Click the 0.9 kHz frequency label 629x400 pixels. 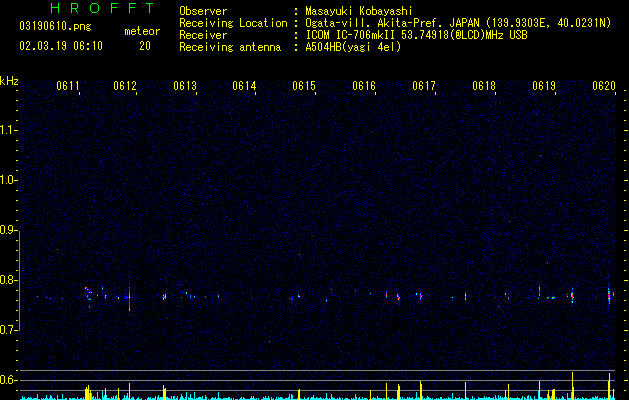pos(8,230)
